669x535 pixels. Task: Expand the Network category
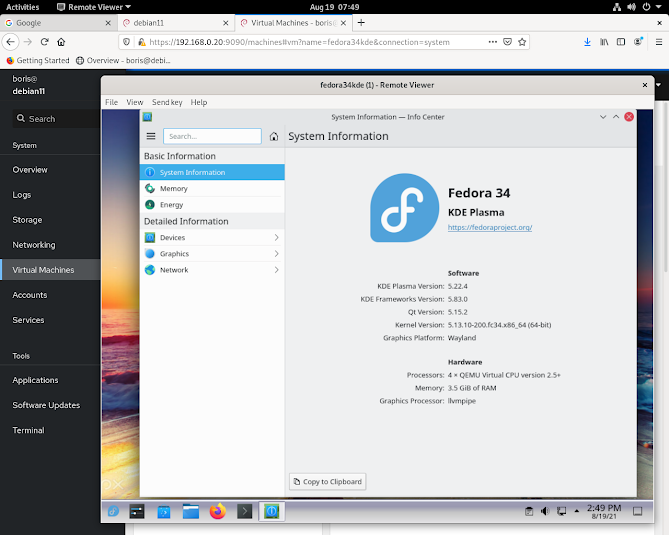[212, 270]
